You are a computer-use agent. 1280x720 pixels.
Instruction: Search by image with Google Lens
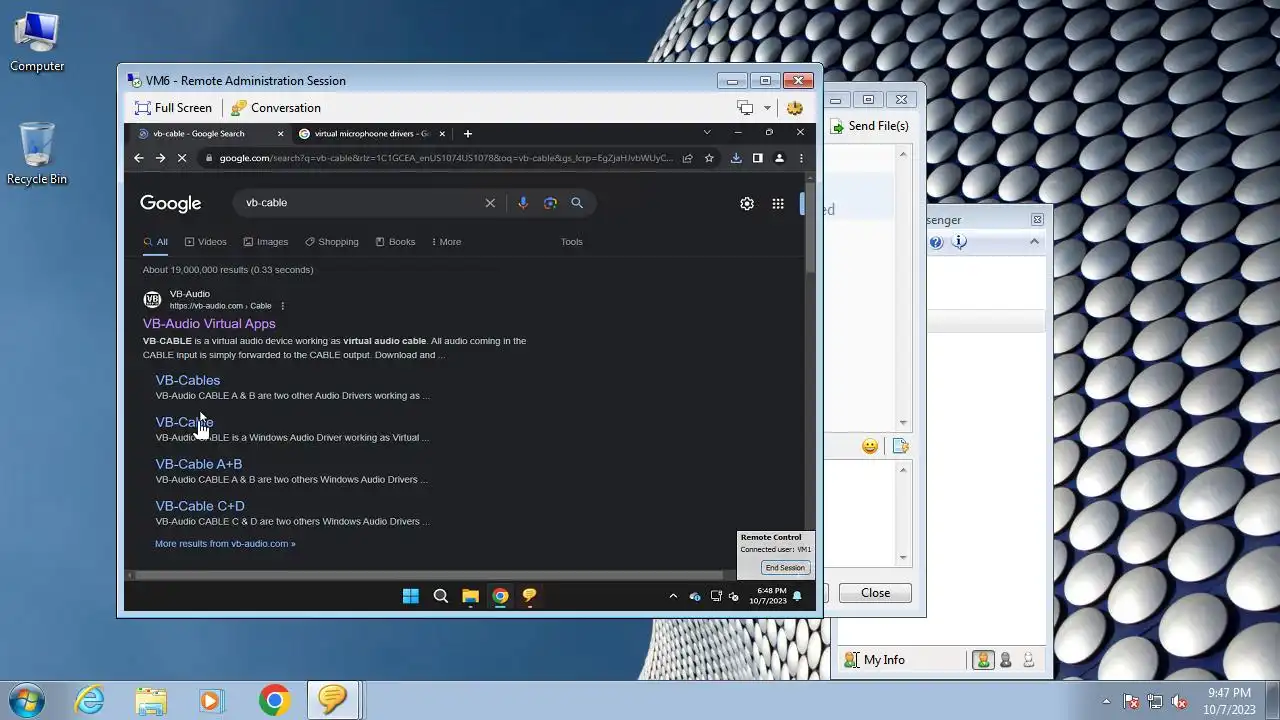click(550, 203)
